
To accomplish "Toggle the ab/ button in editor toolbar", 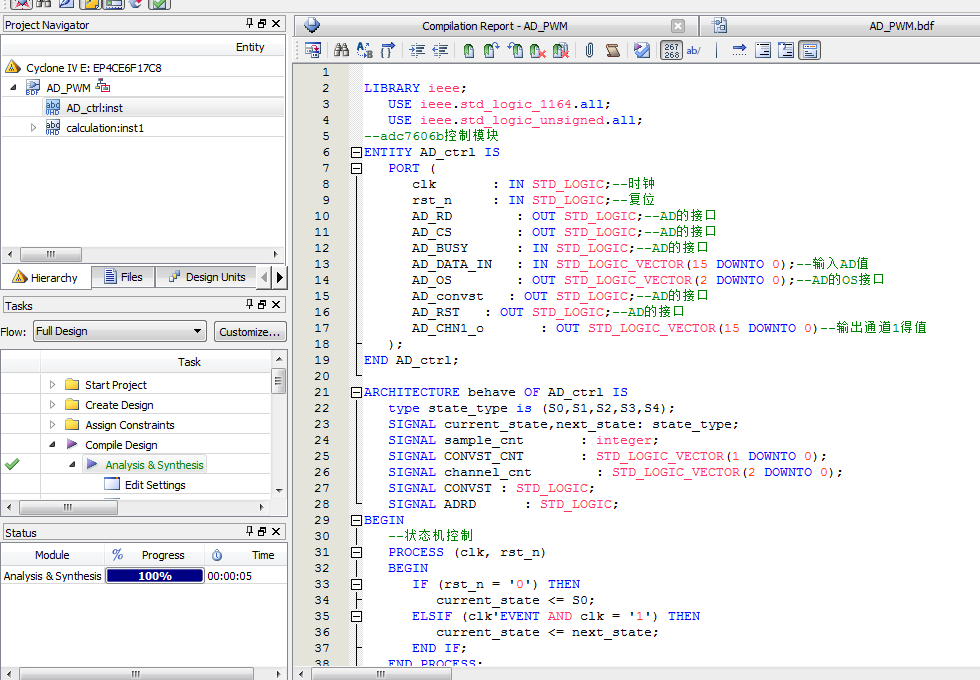I will pyautogui.click(x=694, y=50).
